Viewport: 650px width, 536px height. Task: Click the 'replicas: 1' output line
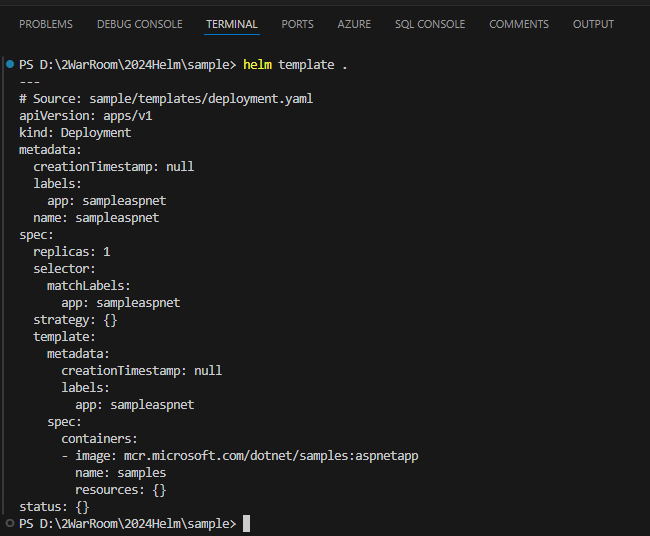pos(72,252)
